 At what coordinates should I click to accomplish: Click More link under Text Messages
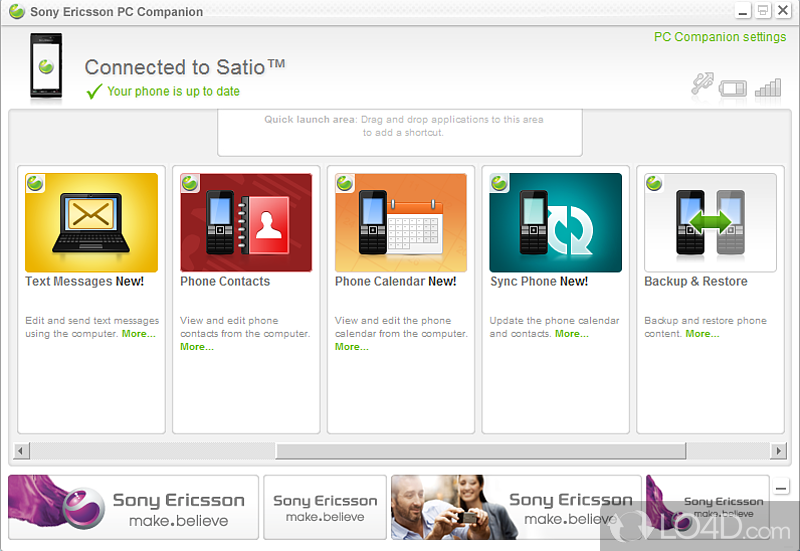pyautogui.click(x=139, y=334)
